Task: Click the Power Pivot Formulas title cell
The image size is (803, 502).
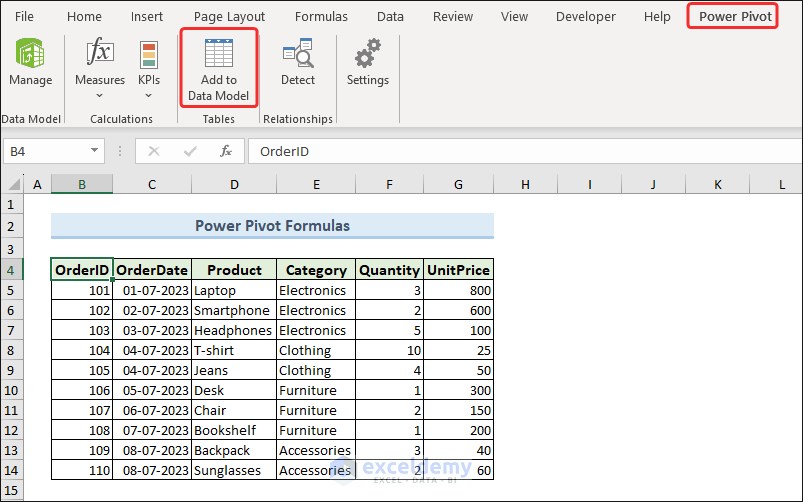Action: click(272, 226)
